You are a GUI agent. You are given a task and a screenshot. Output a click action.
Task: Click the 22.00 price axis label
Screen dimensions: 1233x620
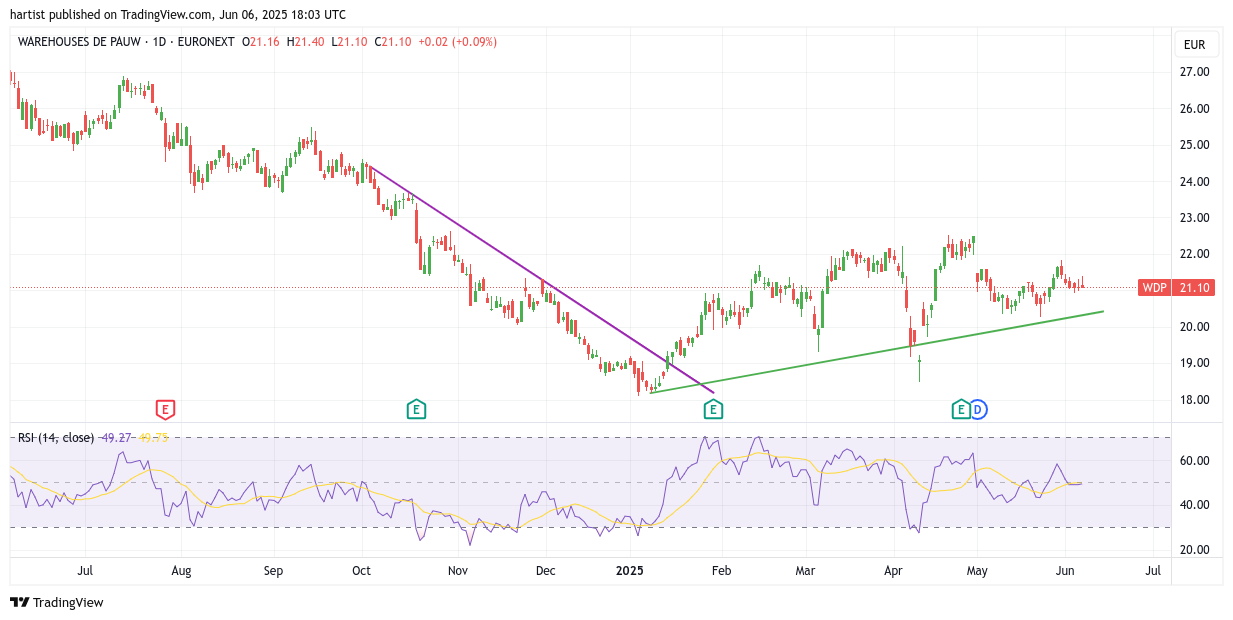pyautogui.click(x=1195, y=254)
